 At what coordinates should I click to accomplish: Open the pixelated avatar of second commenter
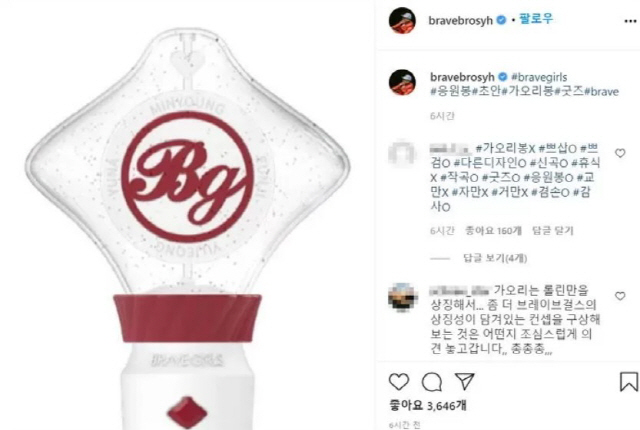pyautogui.click(x=402, y=297)
